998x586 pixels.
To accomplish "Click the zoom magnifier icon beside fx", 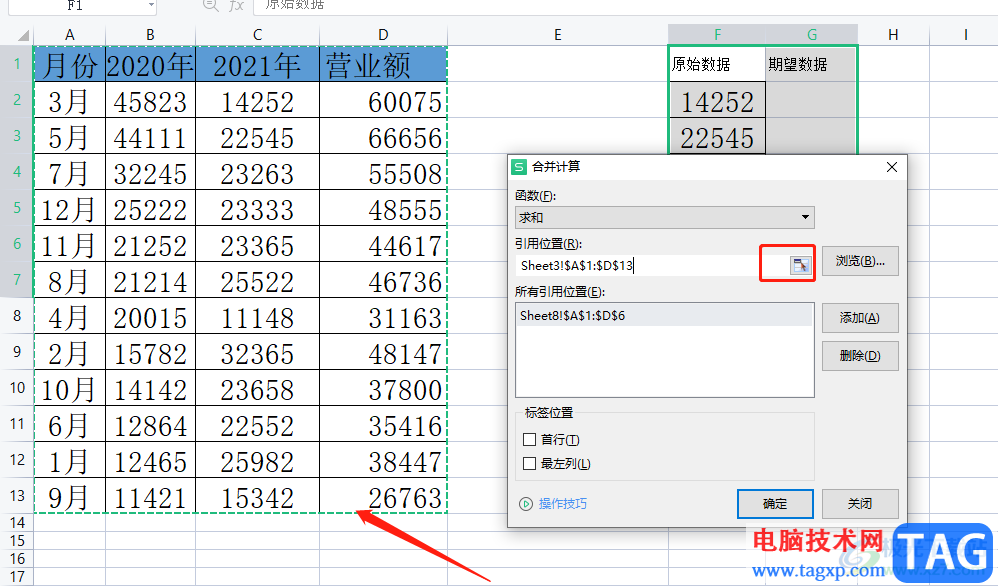I will (x=210, y=5).
